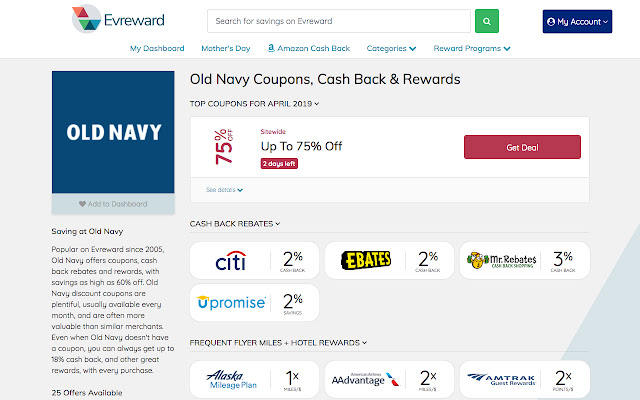The height and width of the screenshot is (400, 640).
Task: Click the Get Deal button
Action: pyautogui.click(x=522, y=147)
